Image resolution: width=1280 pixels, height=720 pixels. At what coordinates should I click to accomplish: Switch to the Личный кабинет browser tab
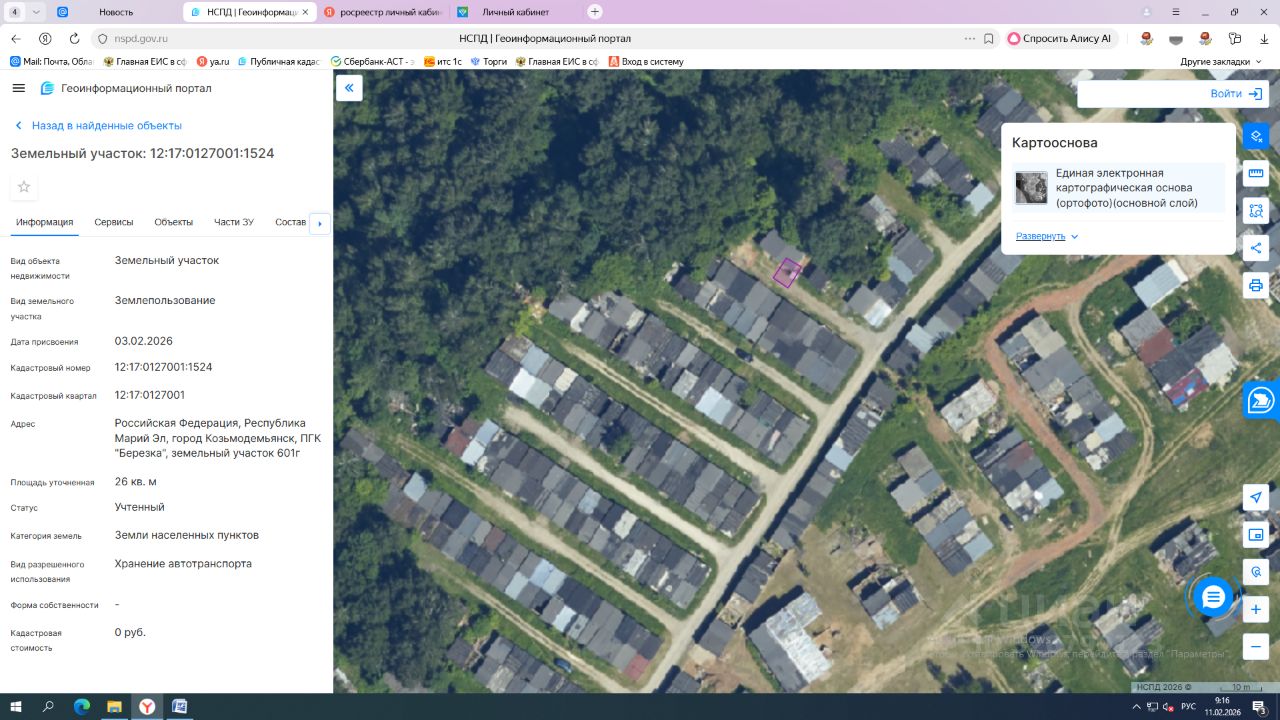(515, 12)
